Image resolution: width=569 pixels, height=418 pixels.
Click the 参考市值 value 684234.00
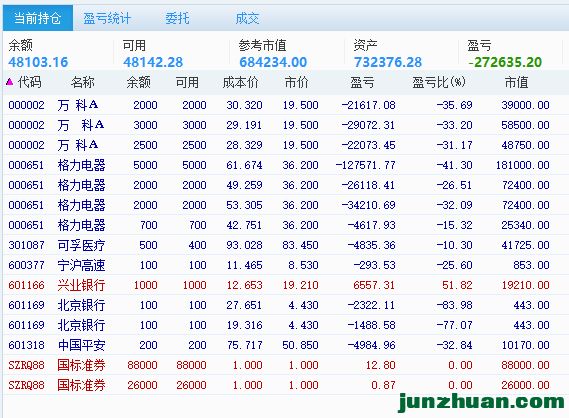273,62
